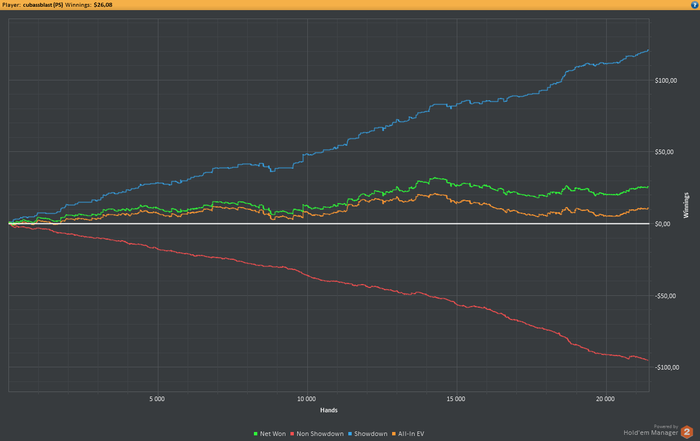
Task: Toggle the All-In EV legend entry
Action: [408, 433]
